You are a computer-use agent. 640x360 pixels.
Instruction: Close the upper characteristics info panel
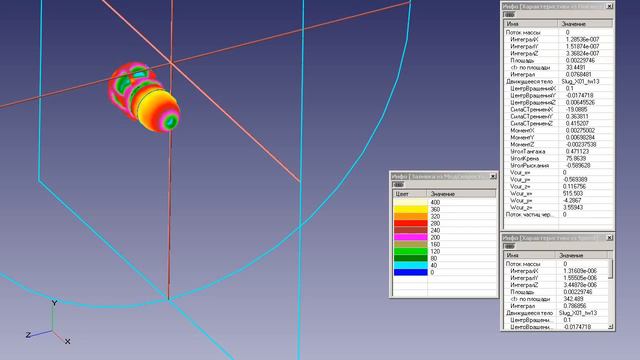click(609, 6)
